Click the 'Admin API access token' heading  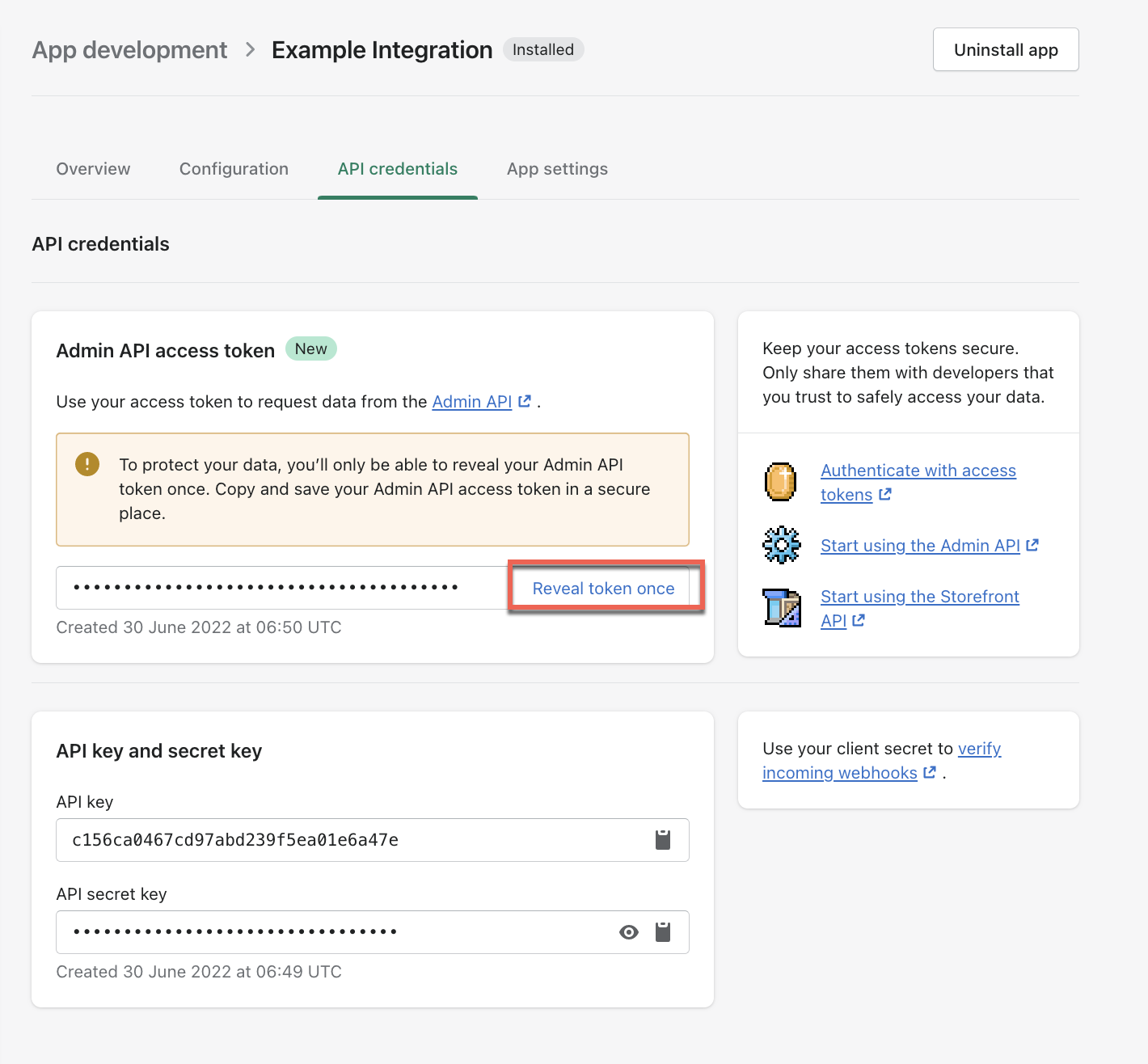tap(166, 351)
